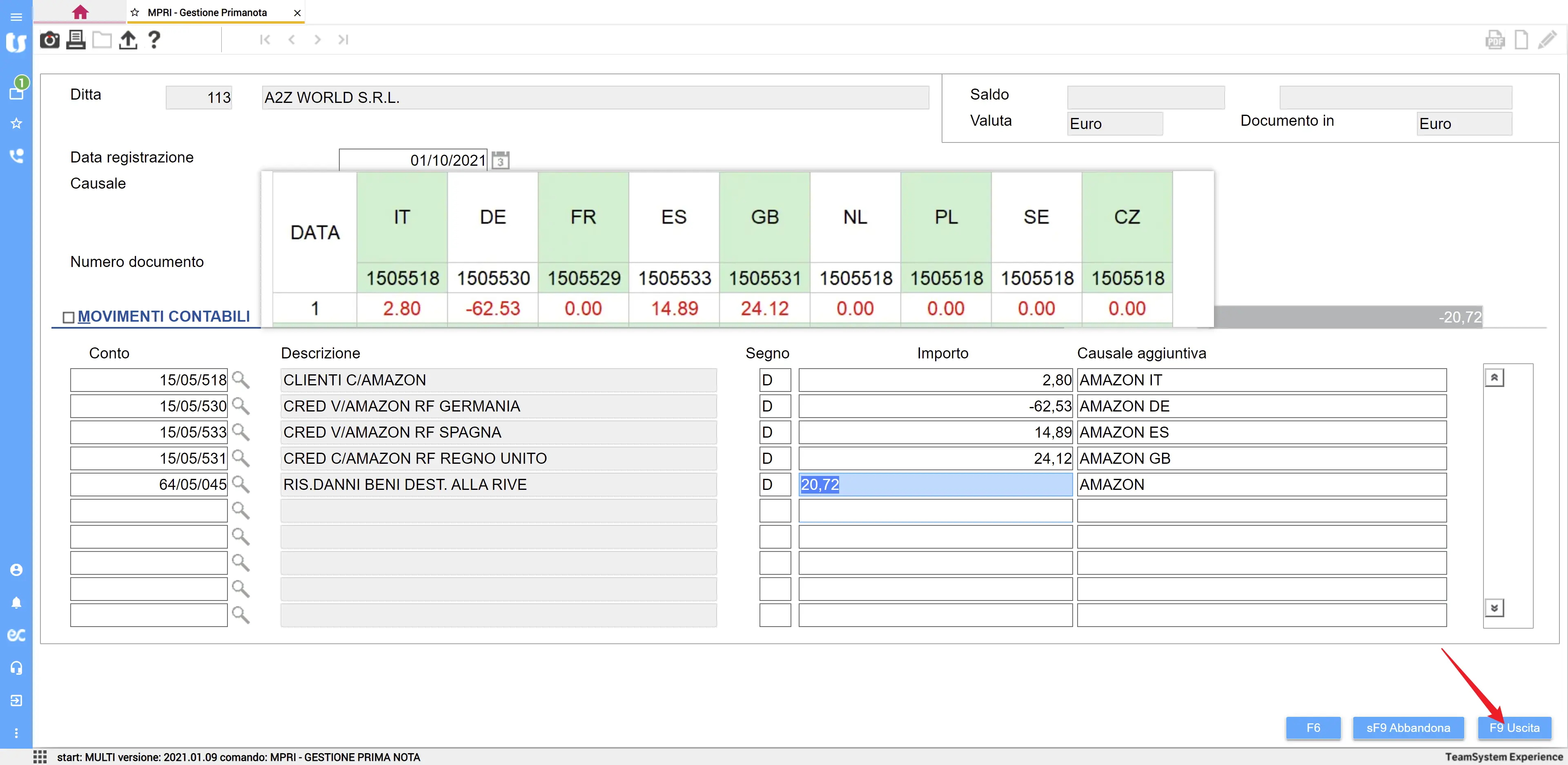Switch to the Home tab

80,12
